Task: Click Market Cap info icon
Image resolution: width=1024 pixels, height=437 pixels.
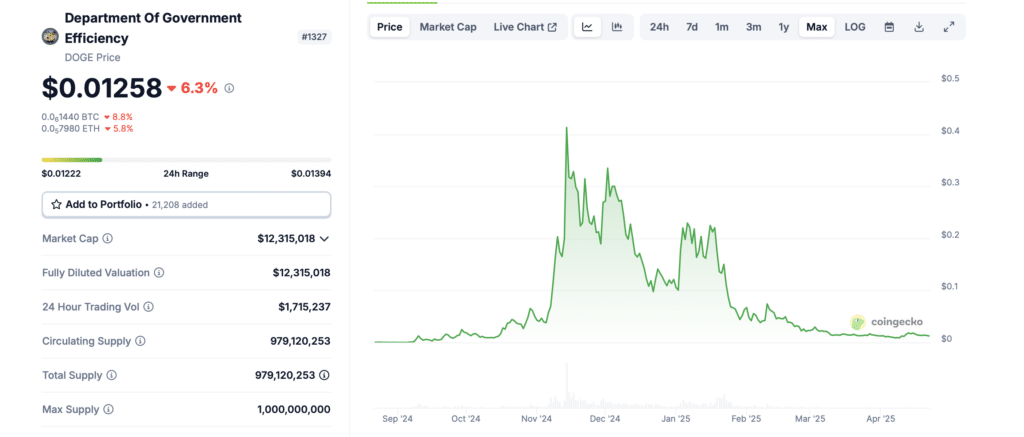Action: (108, 238)
